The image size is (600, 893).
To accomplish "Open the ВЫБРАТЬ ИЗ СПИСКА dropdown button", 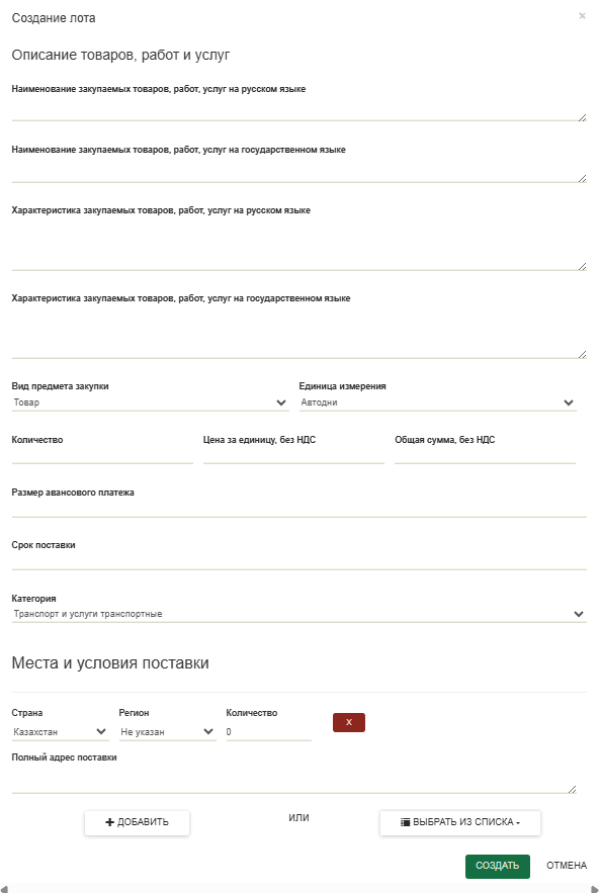I will (460, 822).
